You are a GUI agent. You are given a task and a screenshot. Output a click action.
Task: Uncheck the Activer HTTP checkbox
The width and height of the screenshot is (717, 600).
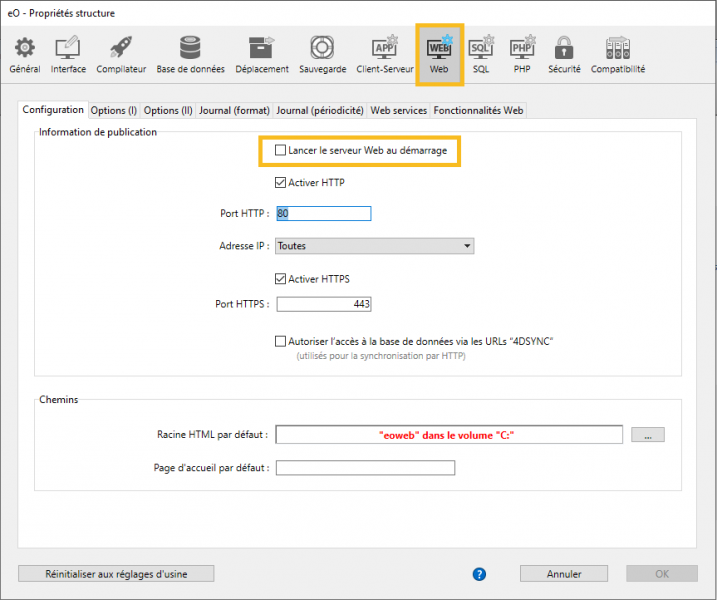[x=281, y=183]
